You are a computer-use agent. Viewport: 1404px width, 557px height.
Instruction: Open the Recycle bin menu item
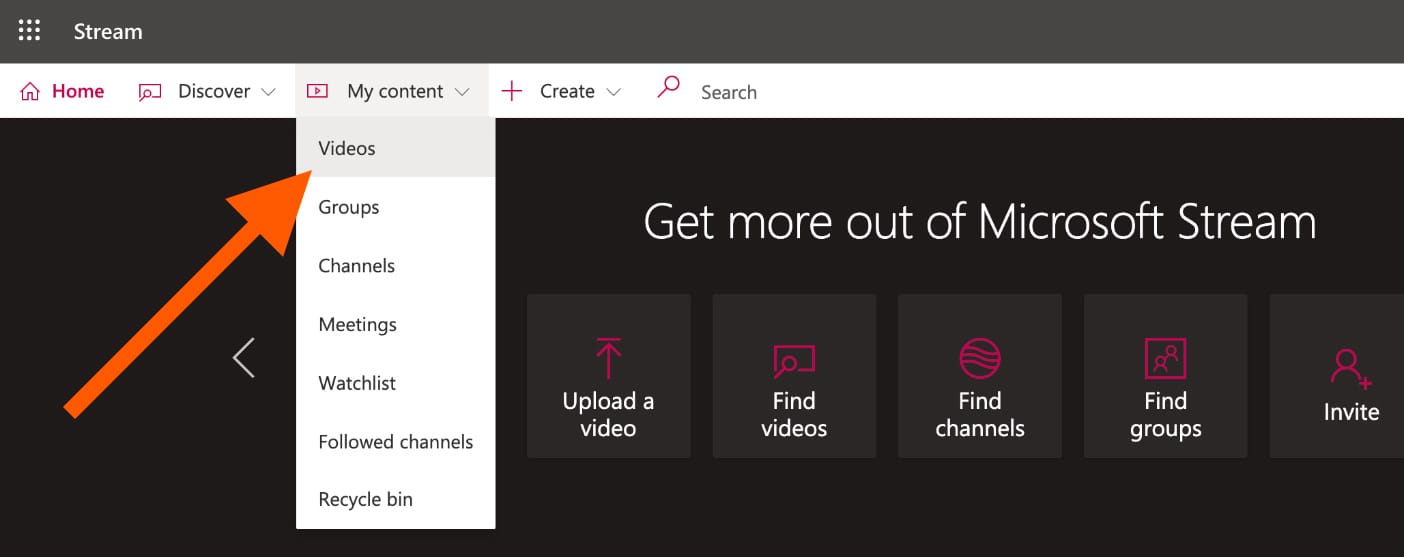pyautogui.click(x=365, y=500)
